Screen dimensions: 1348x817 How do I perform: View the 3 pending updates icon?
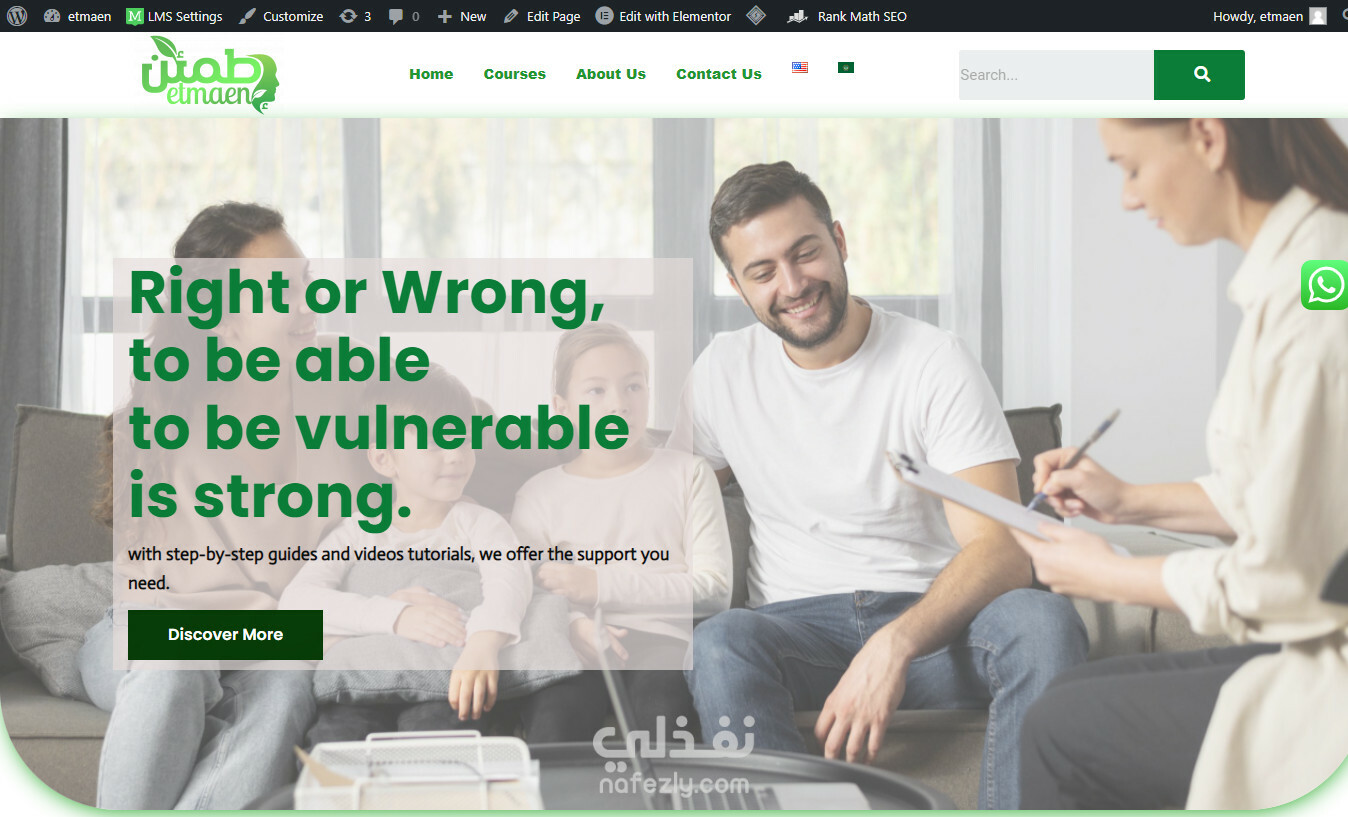coord(355,16)
